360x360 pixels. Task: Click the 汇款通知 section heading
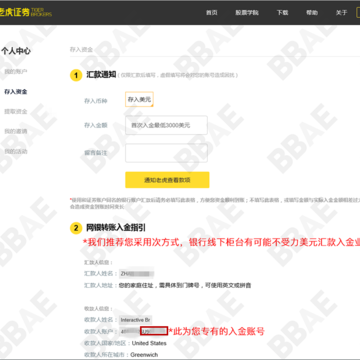pos(101,75)
